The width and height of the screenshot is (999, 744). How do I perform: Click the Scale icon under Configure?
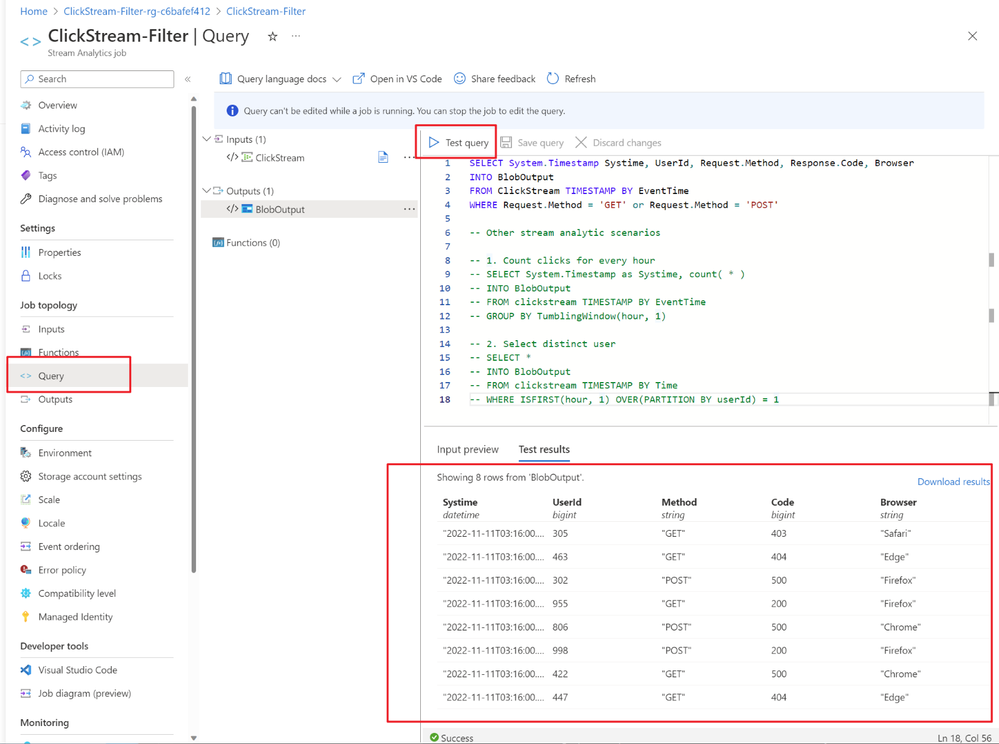pyautogui.click(x=25, y=499)
